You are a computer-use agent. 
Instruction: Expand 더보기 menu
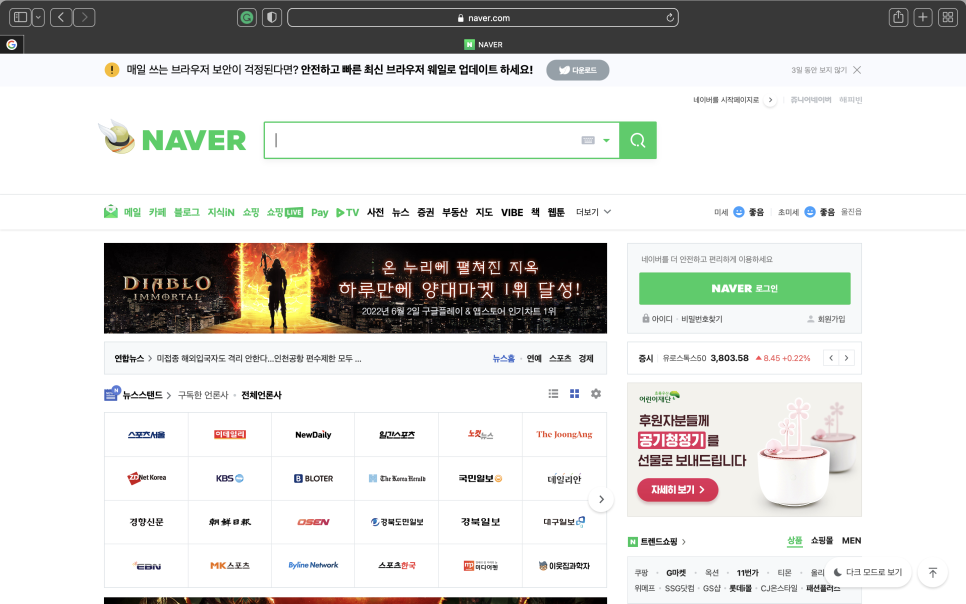(x=593, y=212)
